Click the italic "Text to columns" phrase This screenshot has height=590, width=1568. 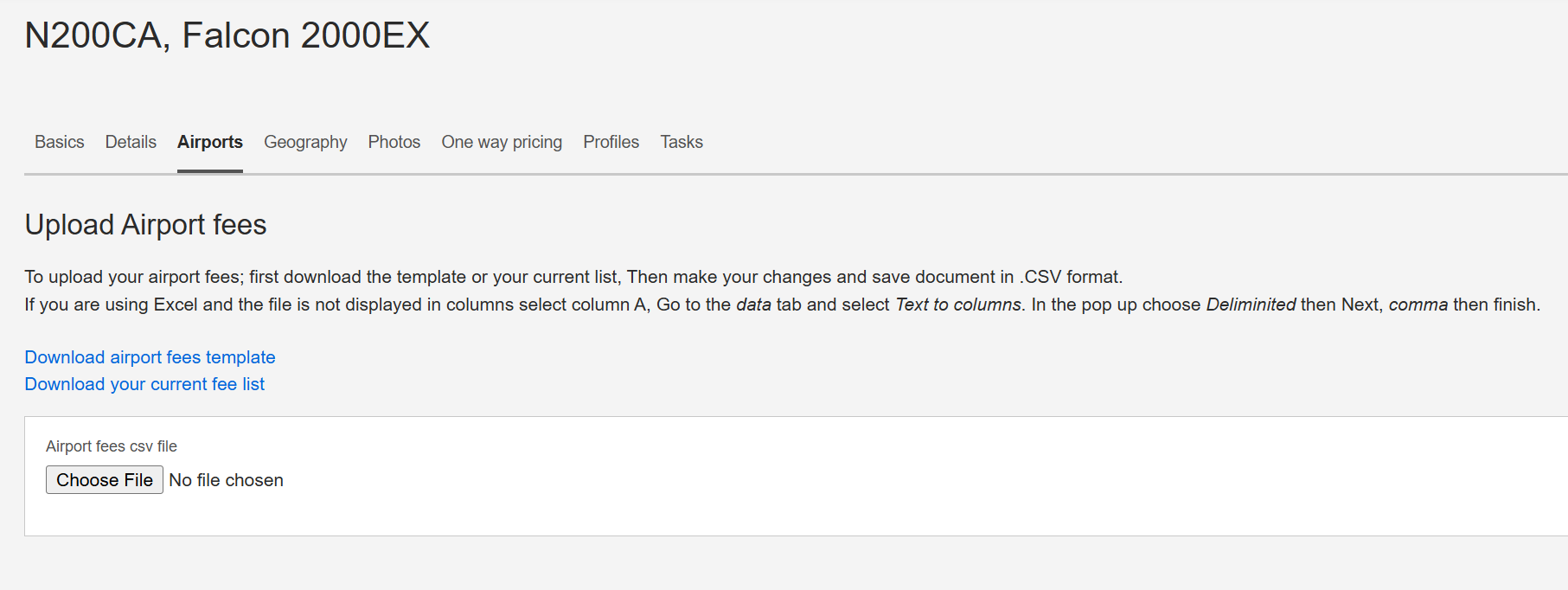pos(957,305)
